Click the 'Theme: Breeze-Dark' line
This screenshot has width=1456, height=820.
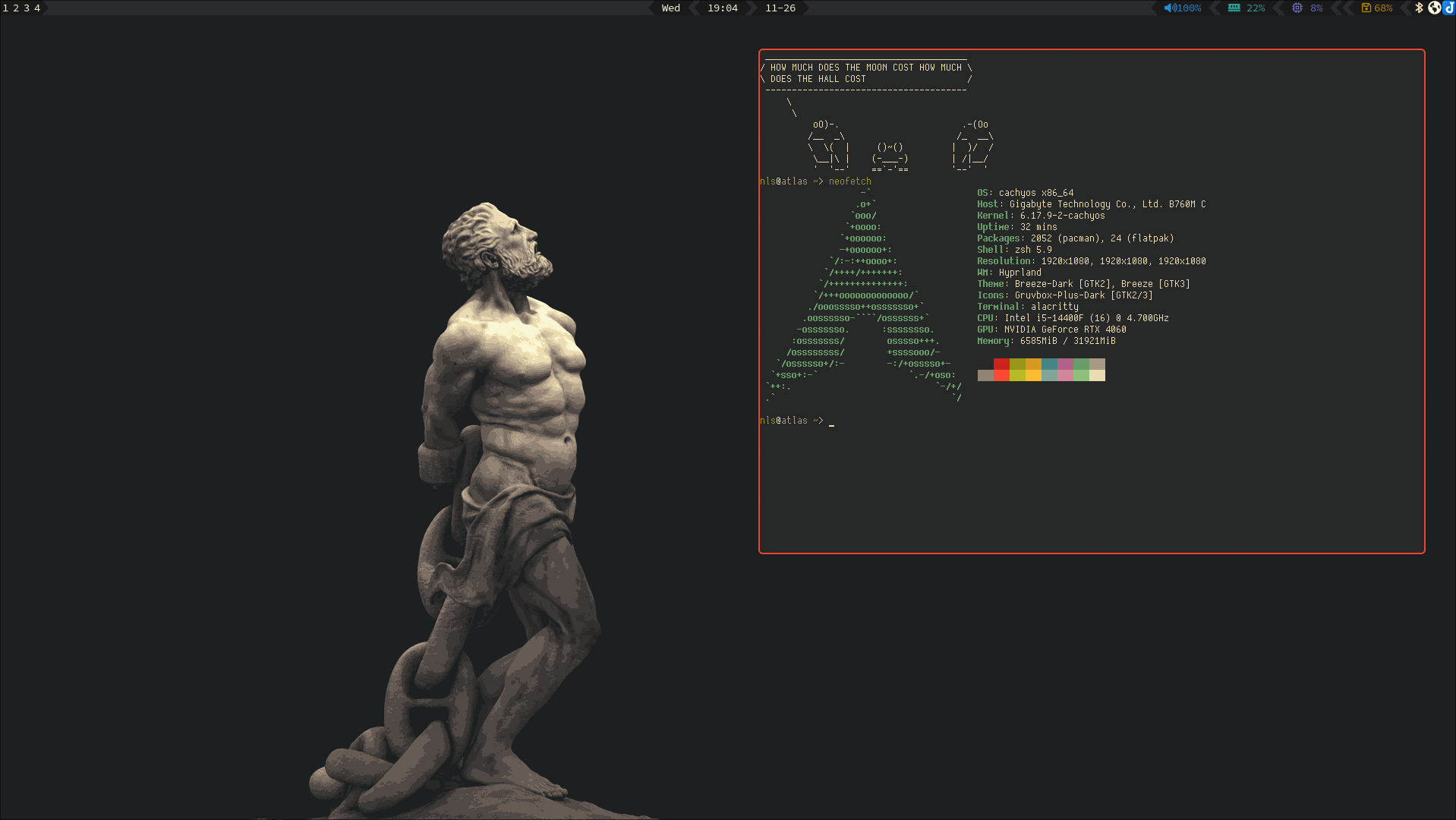tap(1084, 284)
